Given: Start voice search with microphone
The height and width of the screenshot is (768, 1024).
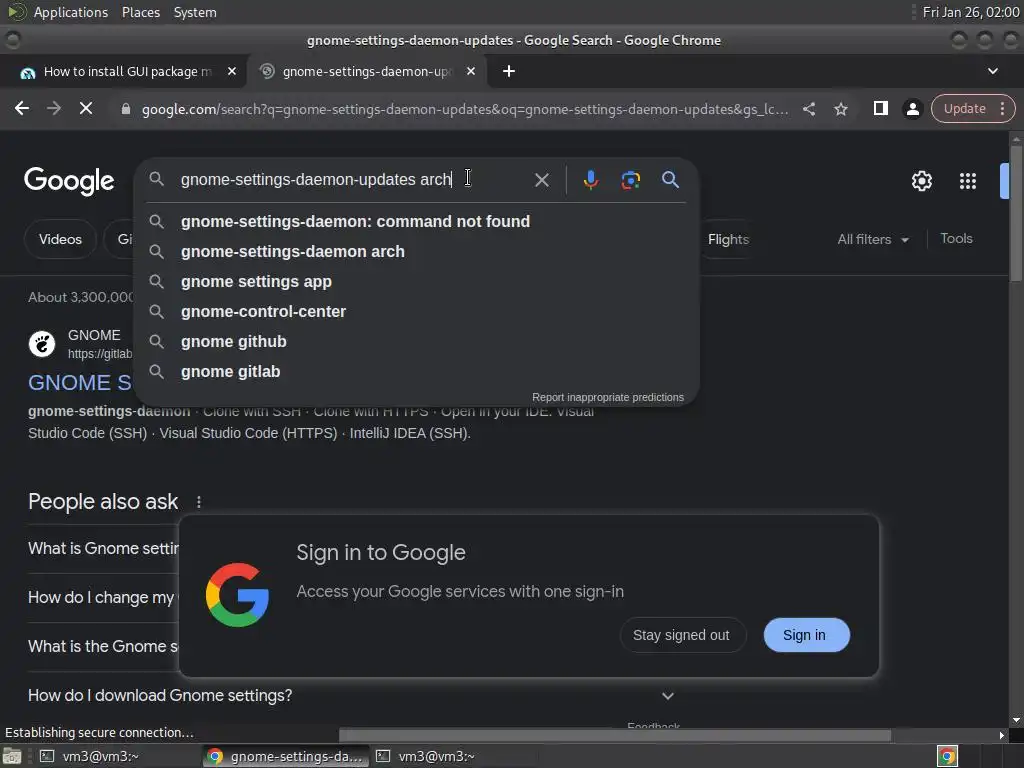Looking at the screenshot, I should pyautogui.click(x=590, y=180).
